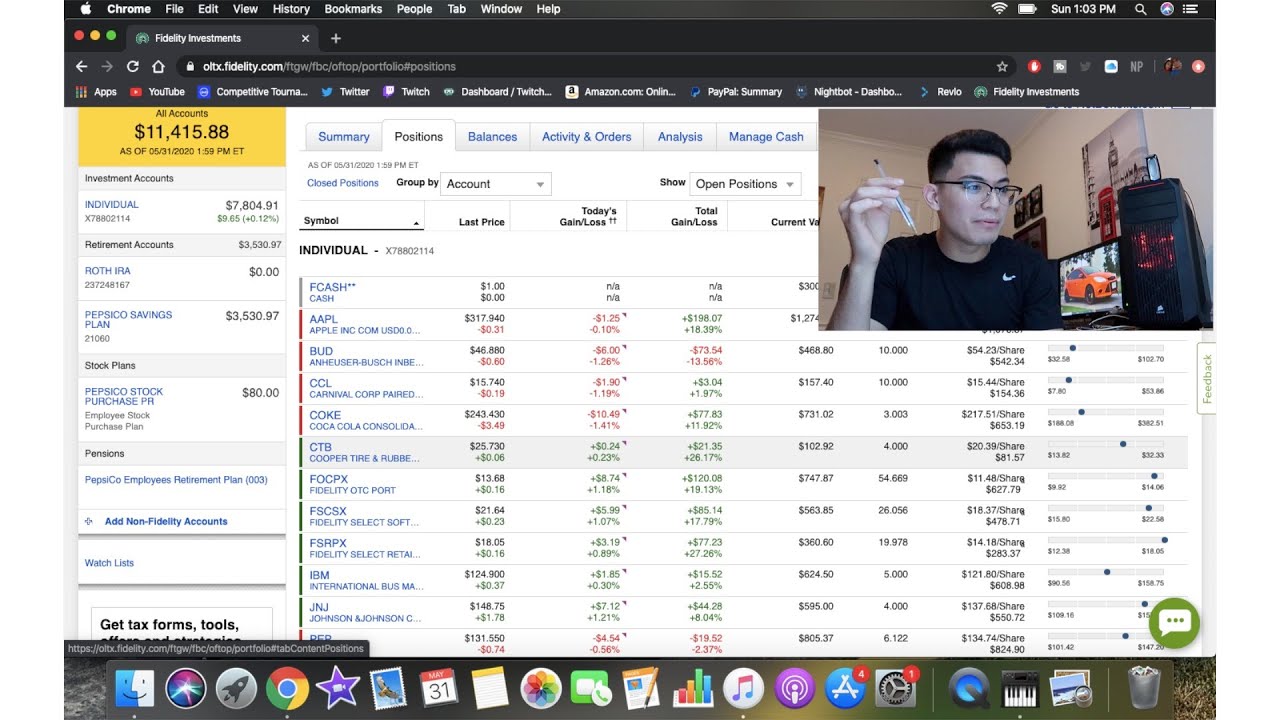The image size is (1280, 720).
Task: Switch to the Summary tab
Action: [344, 137]
